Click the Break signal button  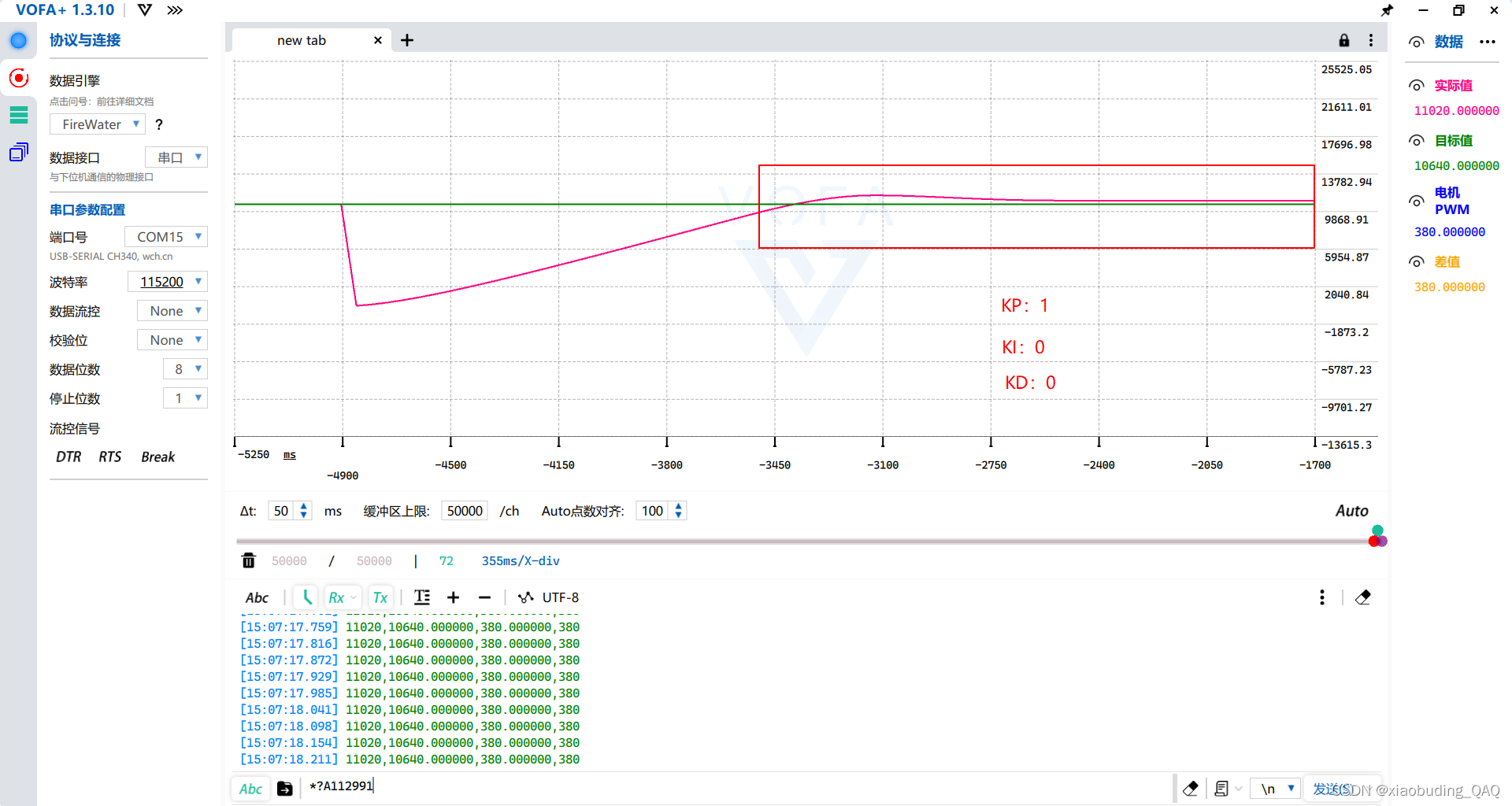point(158,457)
